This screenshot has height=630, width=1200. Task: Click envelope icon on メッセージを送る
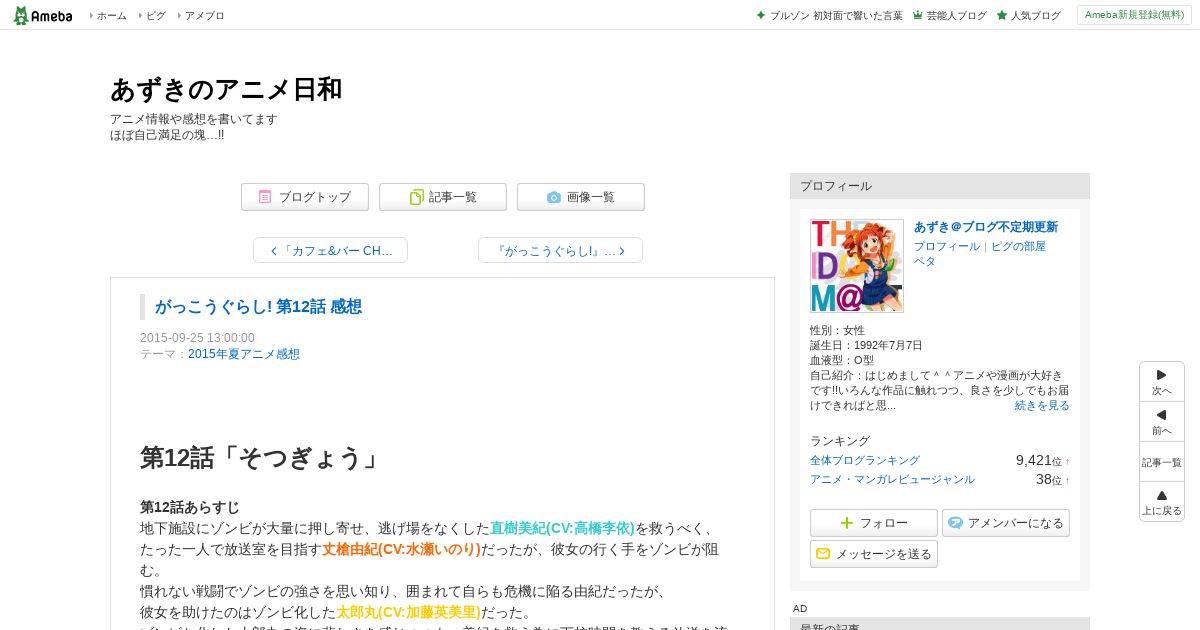824,554
